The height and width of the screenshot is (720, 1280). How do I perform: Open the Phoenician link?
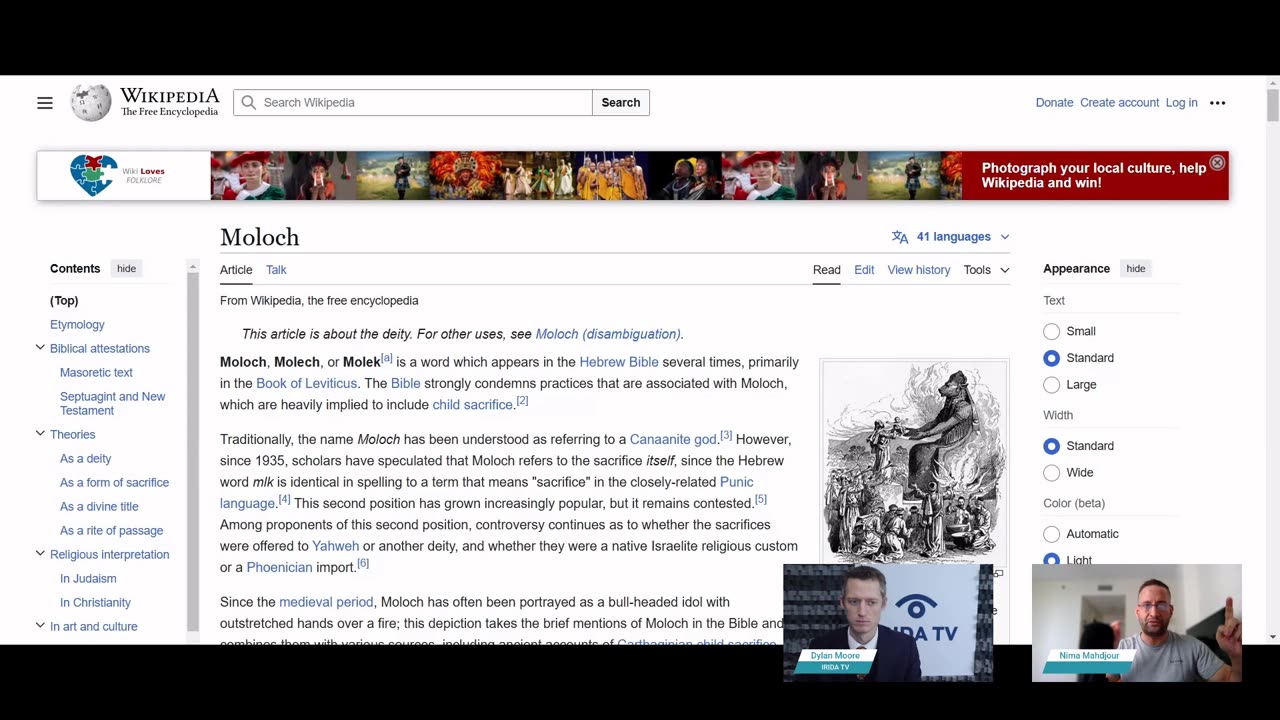pos(279,567)
